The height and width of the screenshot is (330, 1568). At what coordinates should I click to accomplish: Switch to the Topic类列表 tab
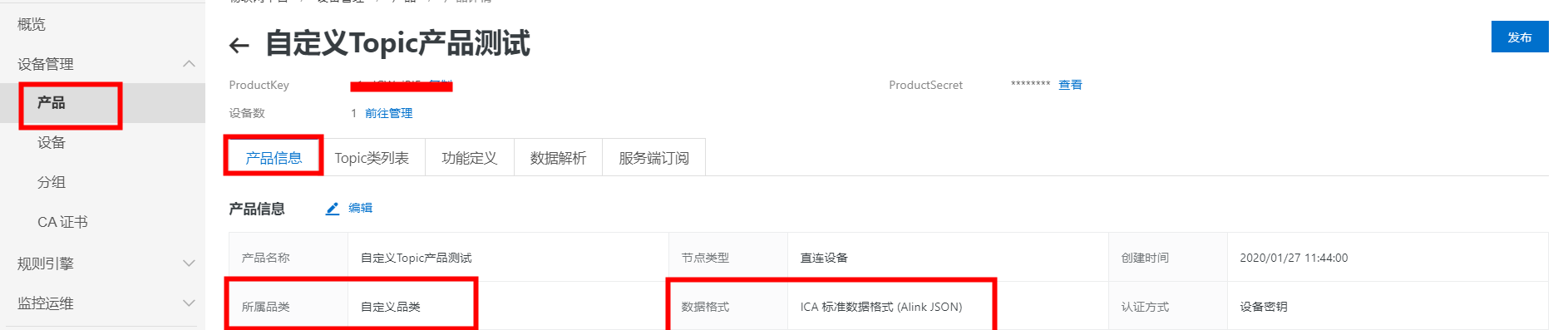tap(372, 158)
